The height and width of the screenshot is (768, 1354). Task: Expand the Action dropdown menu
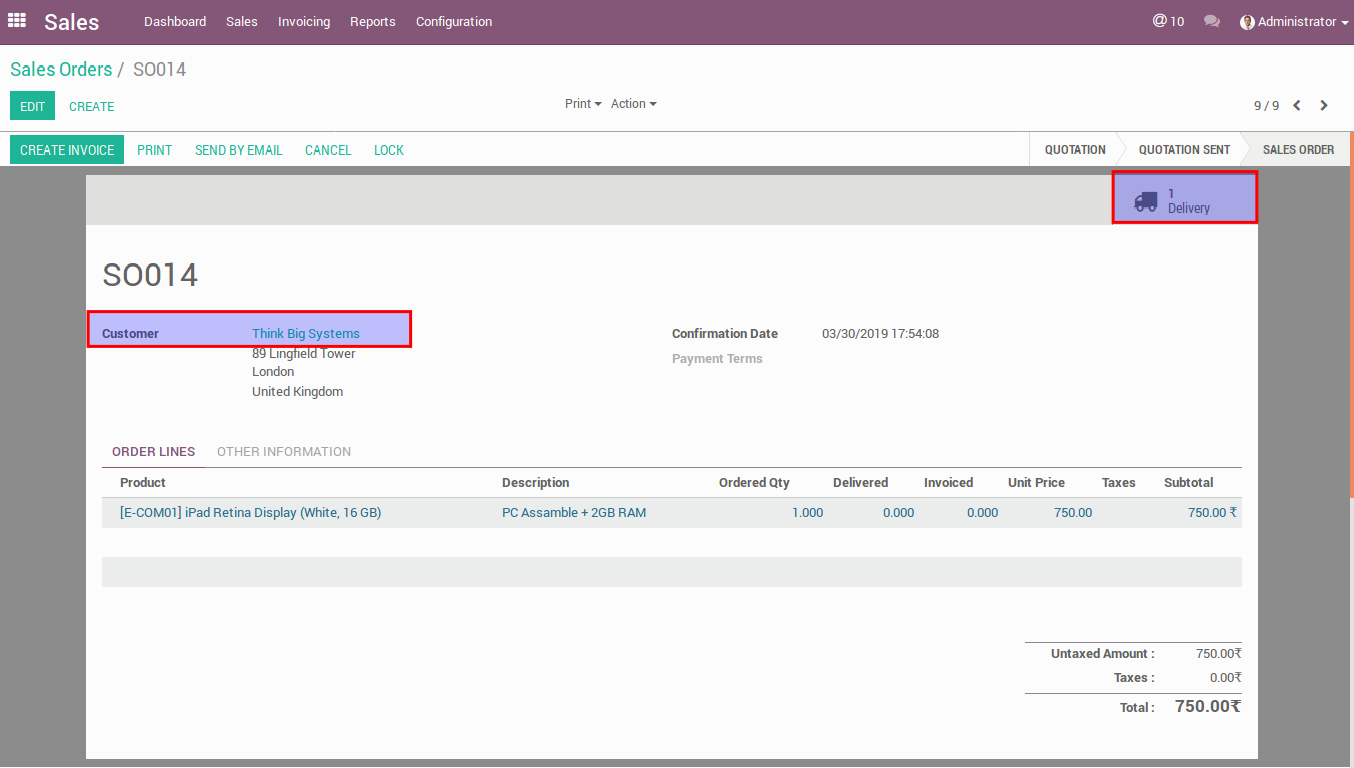pos(633,104)
